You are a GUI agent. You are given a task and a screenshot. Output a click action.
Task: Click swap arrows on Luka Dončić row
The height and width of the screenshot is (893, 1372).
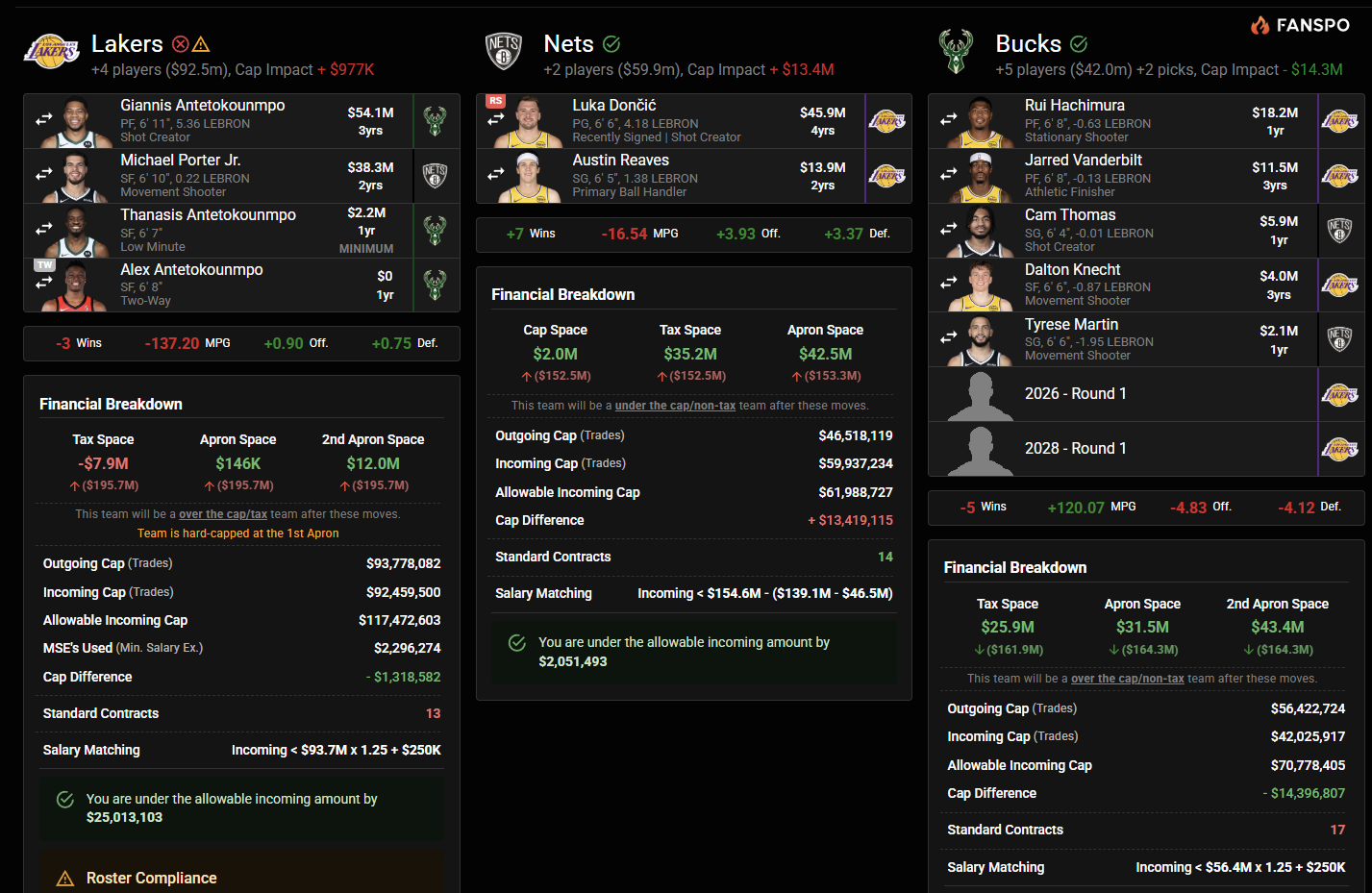[496, 119]
